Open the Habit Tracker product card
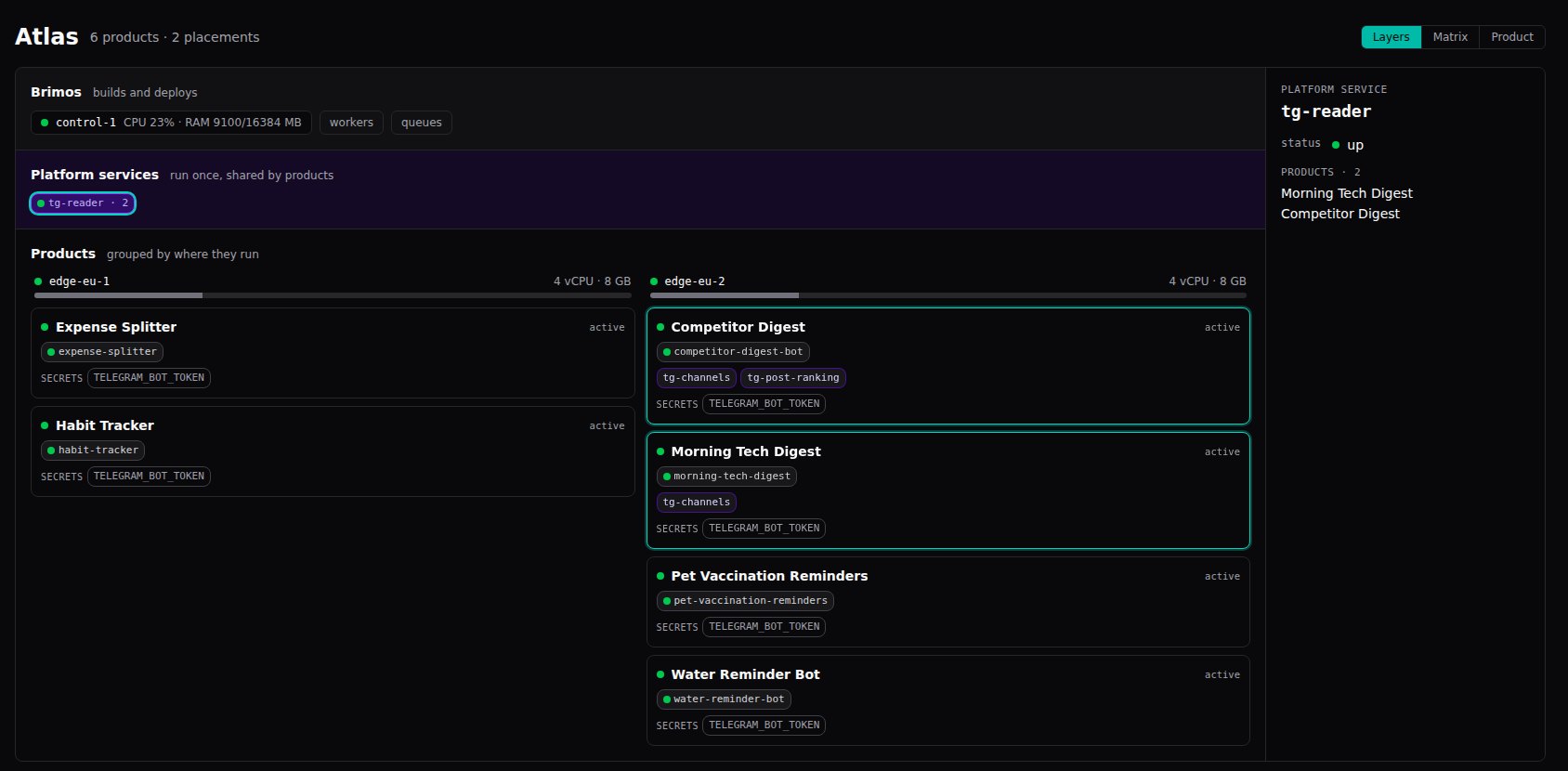 333,451
